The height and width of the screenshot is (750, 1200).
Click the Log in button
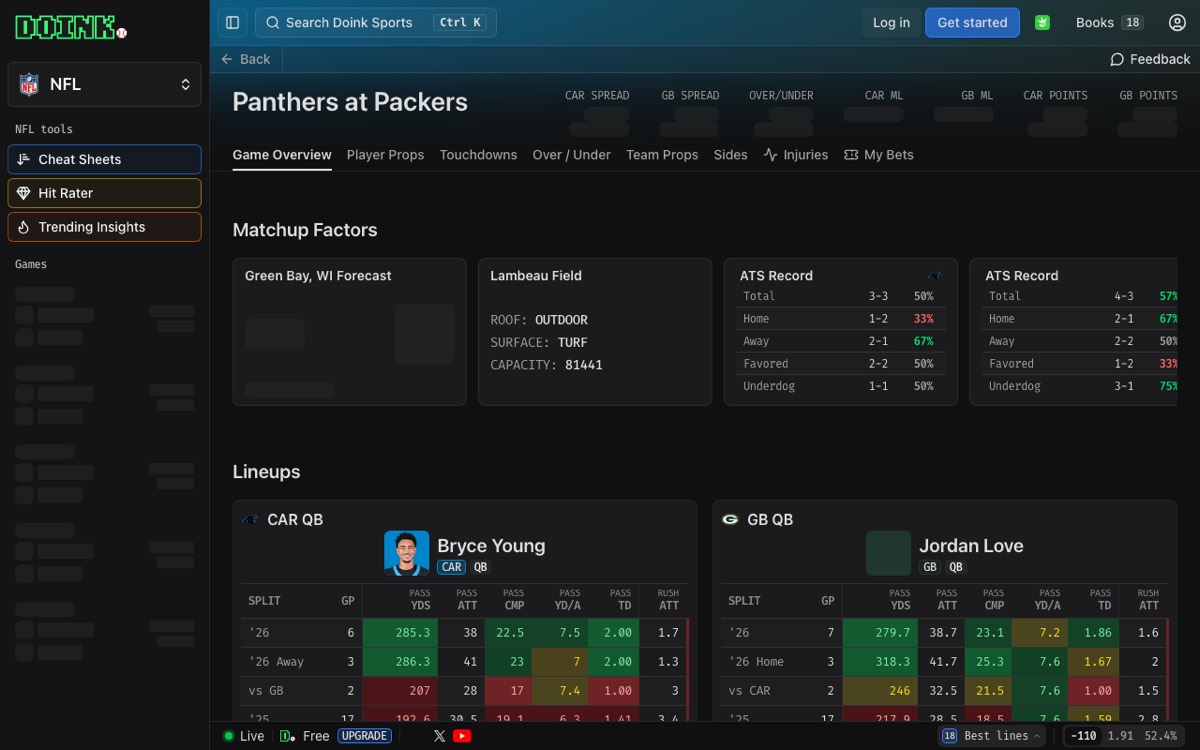891,22
